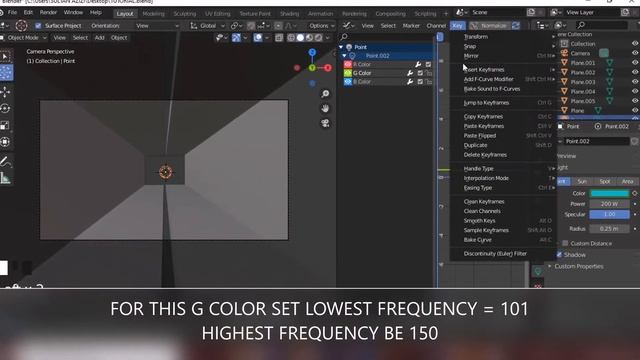
Task: Click the Power value field
Action: [x=609, y=204]
